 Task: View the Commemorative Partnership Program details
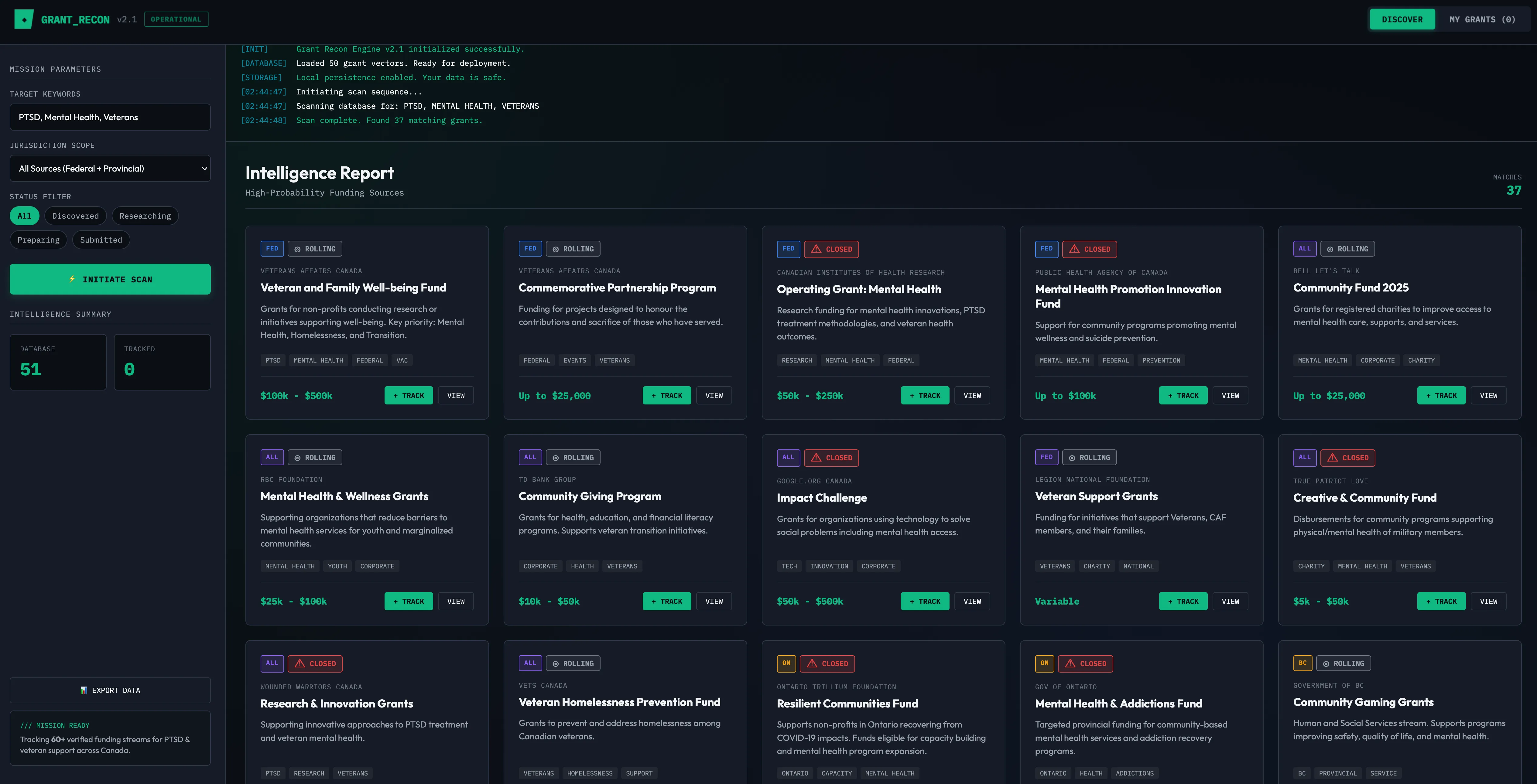pyautogui.click(x=714, y=396)
